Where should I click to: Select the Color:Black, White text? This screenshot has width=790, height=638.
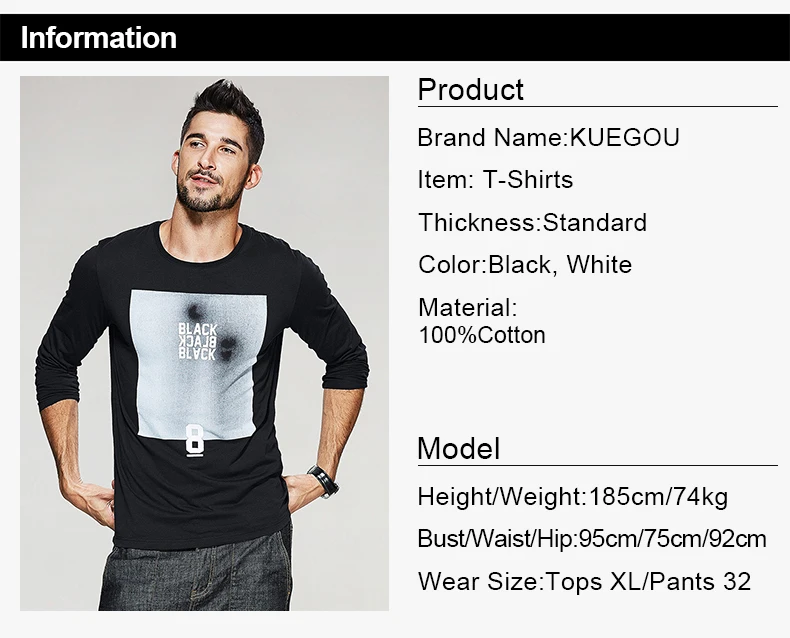click(x=525, y=265)
